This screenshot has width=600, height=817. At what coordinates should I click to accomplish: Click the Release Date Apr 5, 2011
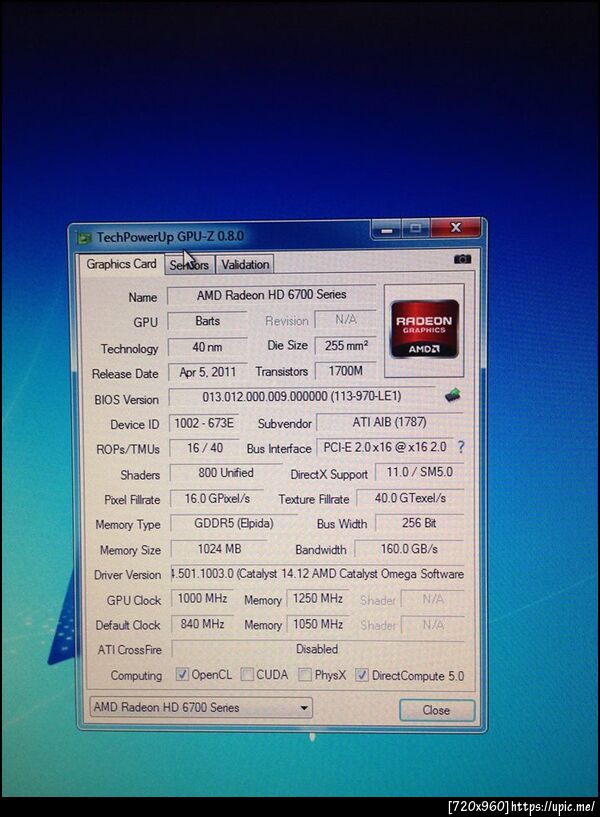[207, 372]
